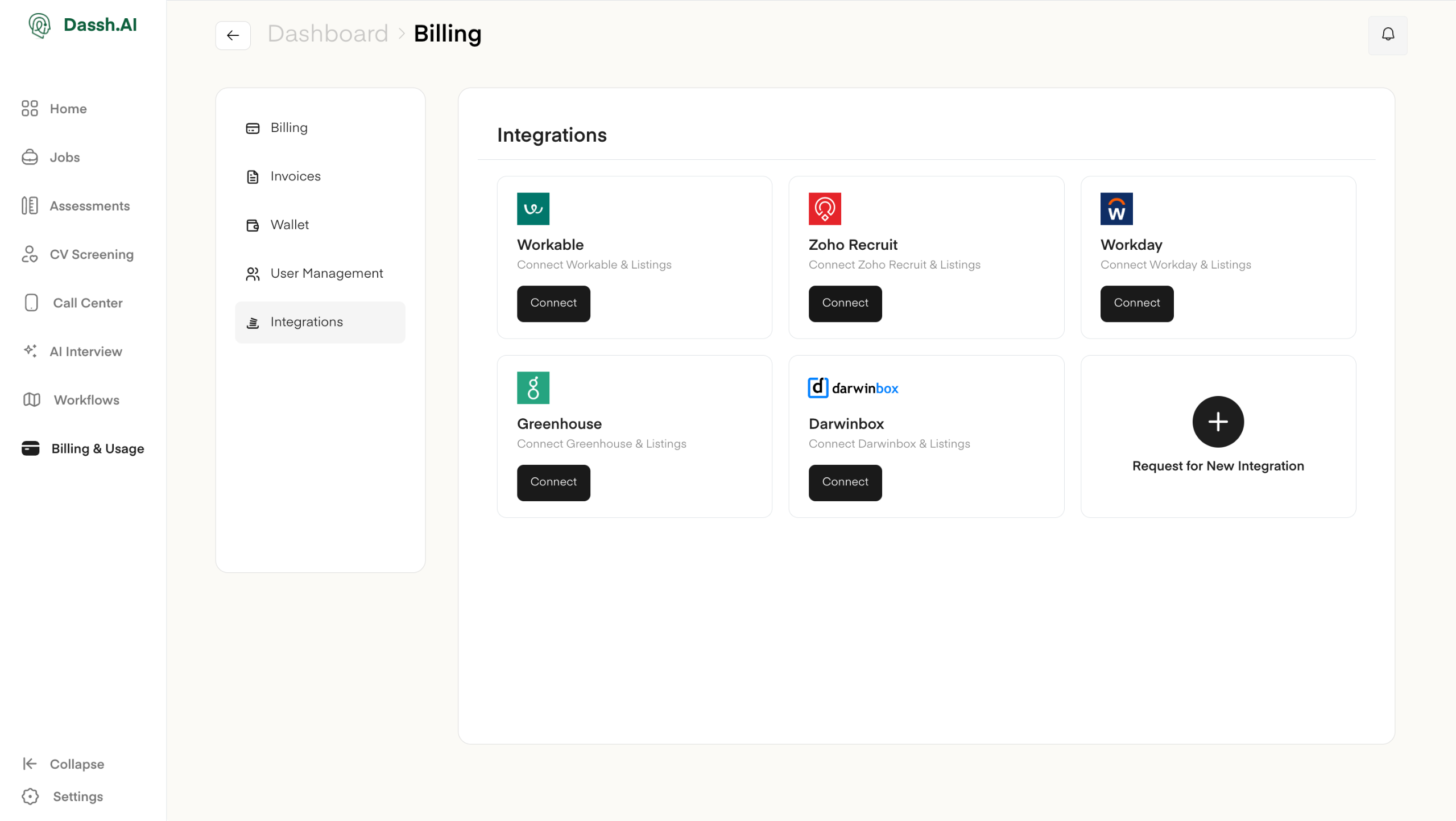Switch to User Management section

326,274
